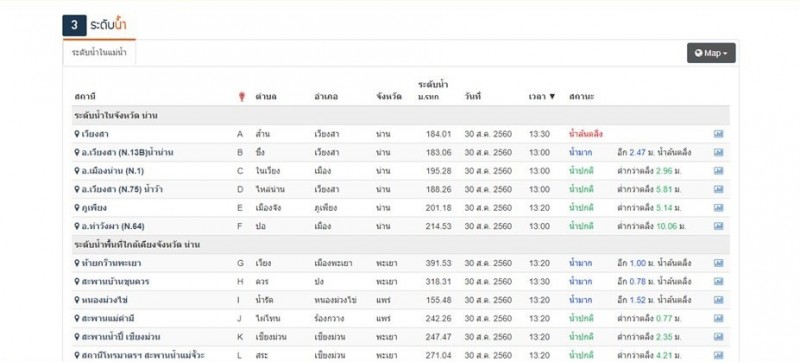Click the ตำบล column header
Viewport: 800px width, 362px height.
tap(266, 96)
